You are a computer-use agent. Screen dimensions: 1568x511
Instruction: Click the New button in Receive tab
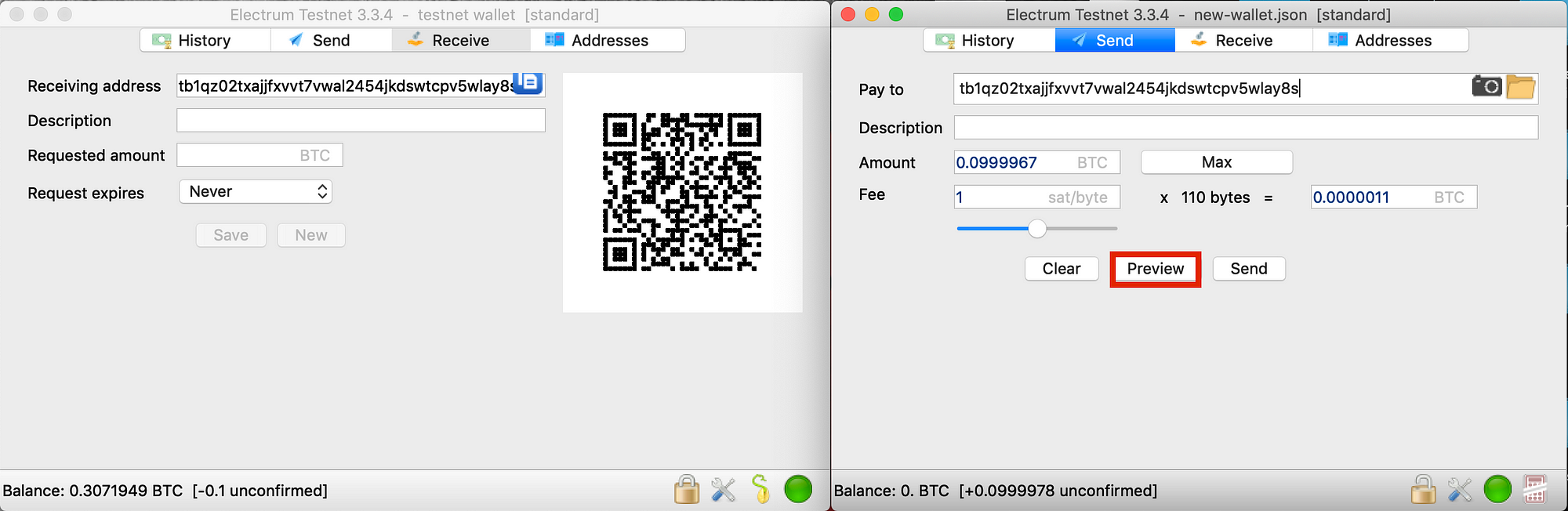pyautogui.click(x=311, y=235)
